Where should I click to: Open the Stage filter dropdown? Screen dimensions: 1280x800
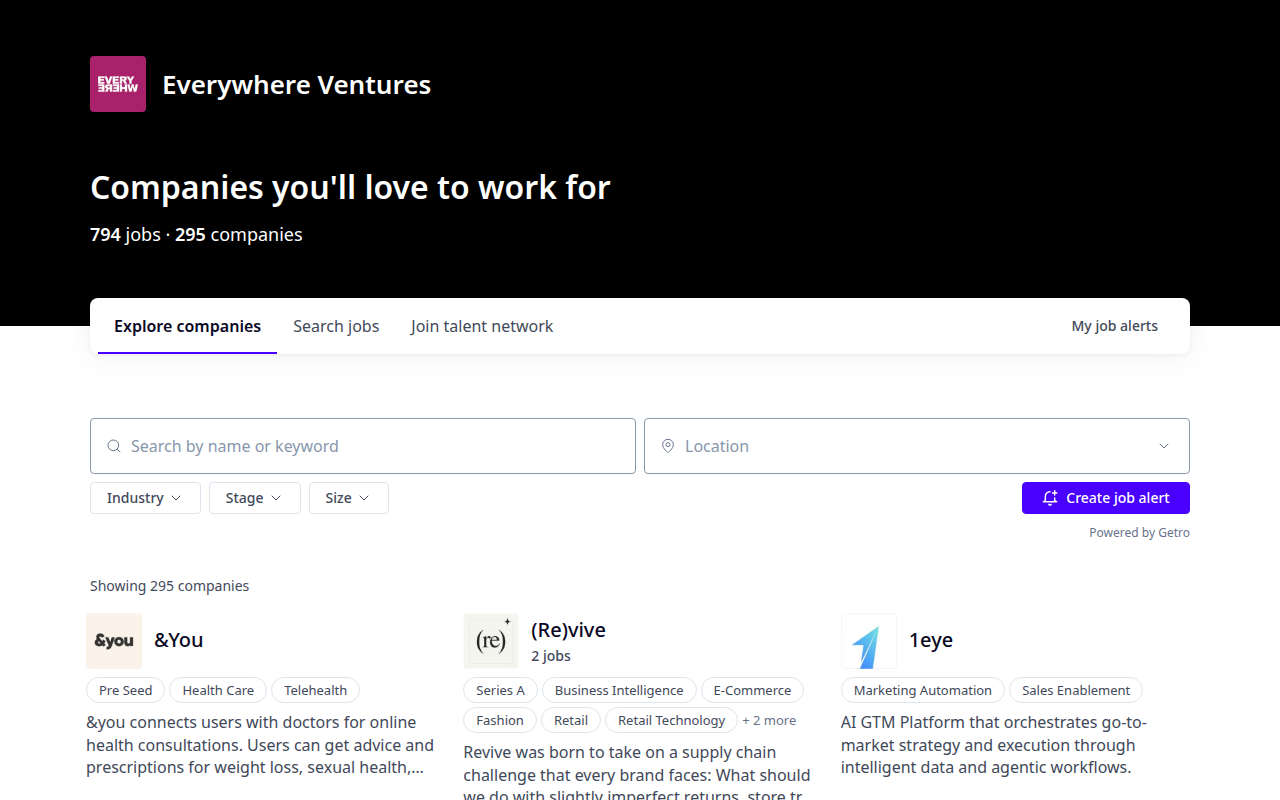click(255, 498)
